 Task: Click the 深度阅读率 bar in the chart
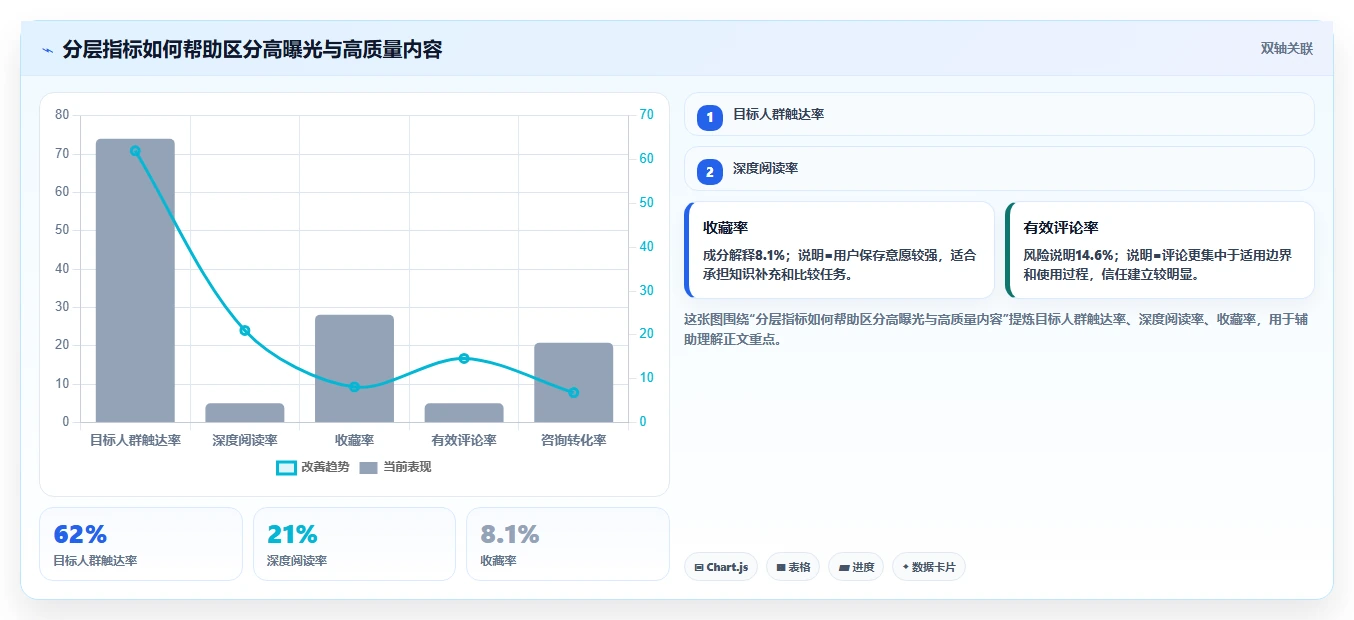tap(245, 413)
